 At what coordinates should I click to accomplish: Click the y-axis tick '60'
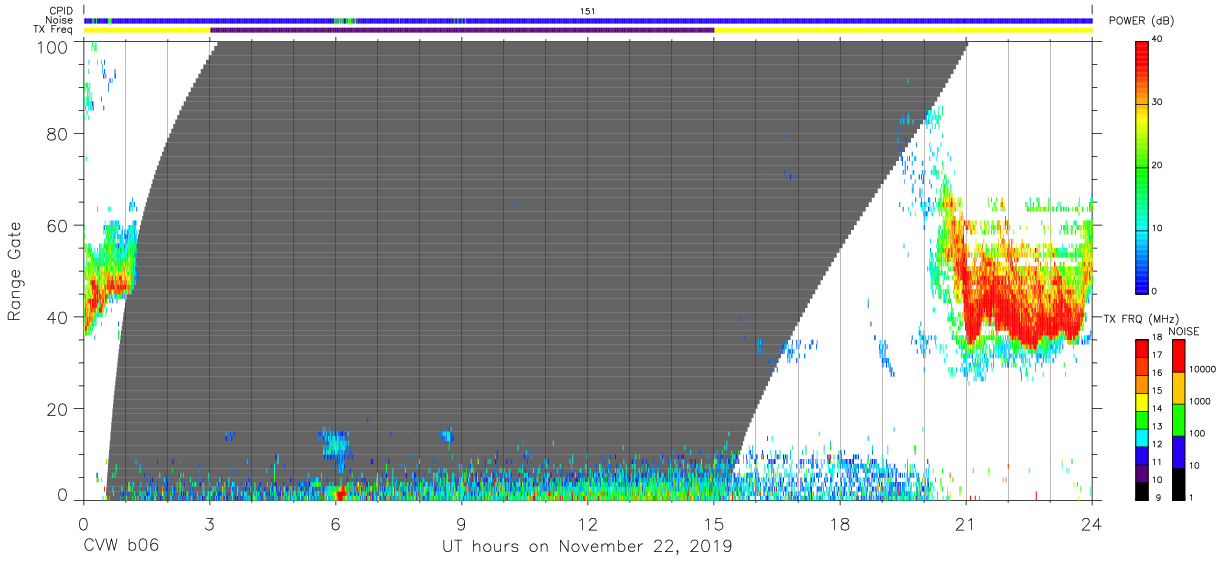click(59, 225)
